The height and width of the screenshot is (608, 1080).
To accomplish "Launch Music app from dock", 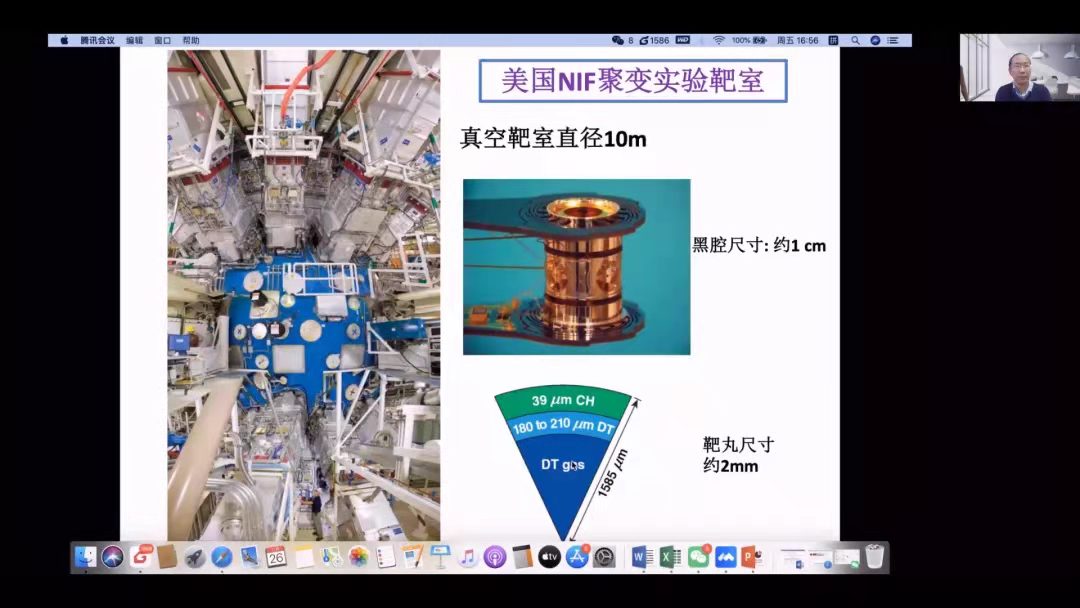I will (467, 557).
